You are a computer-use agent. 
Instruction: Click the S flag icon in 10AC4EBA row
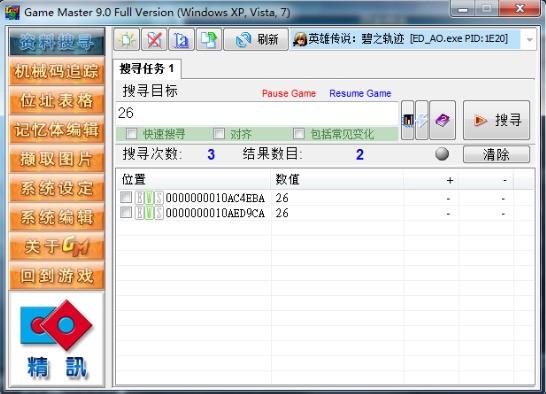[x=159, y=198]
